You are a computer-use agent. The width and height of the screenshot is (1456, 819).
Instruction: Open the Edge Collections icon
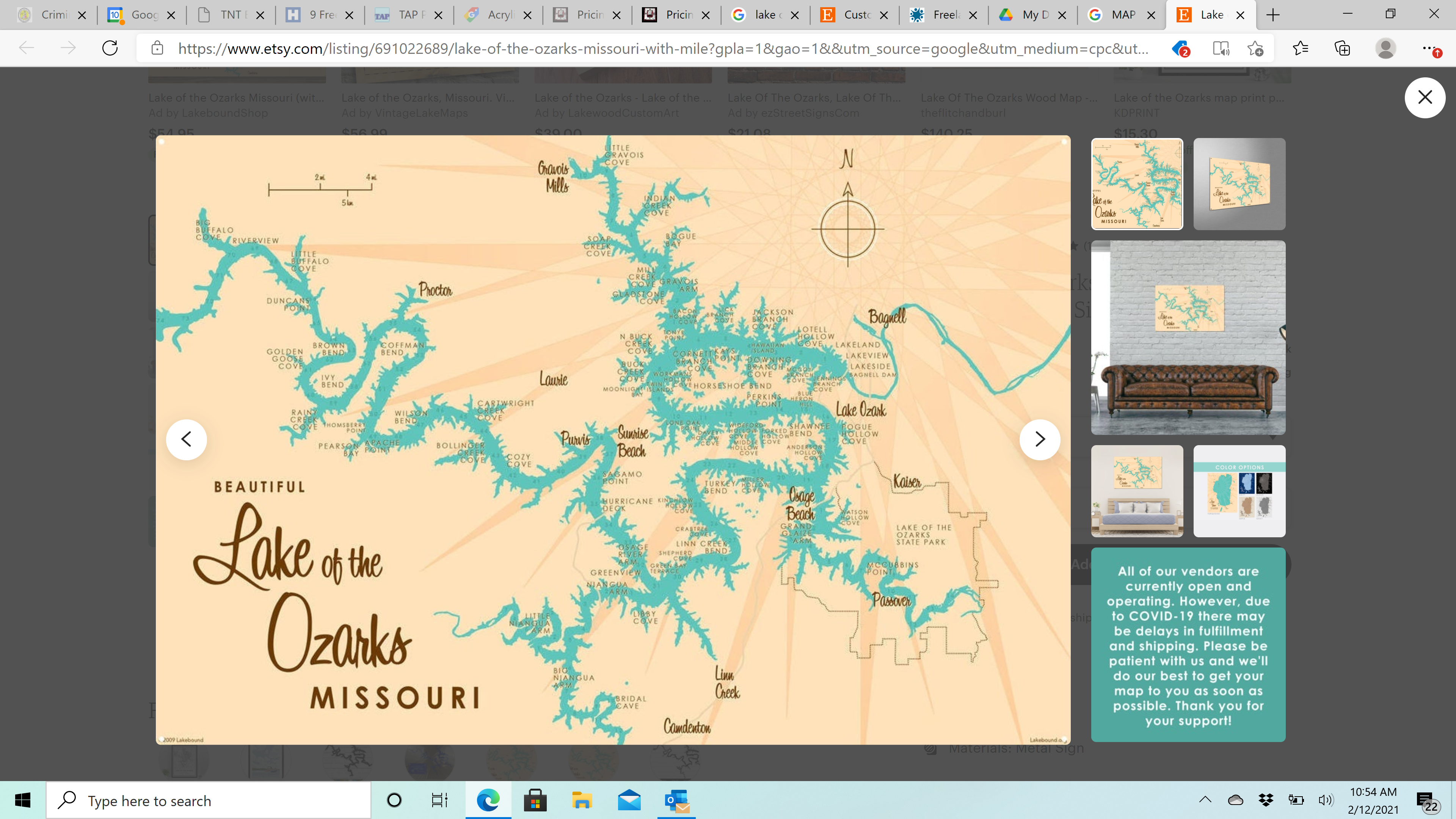[1342, 48]
